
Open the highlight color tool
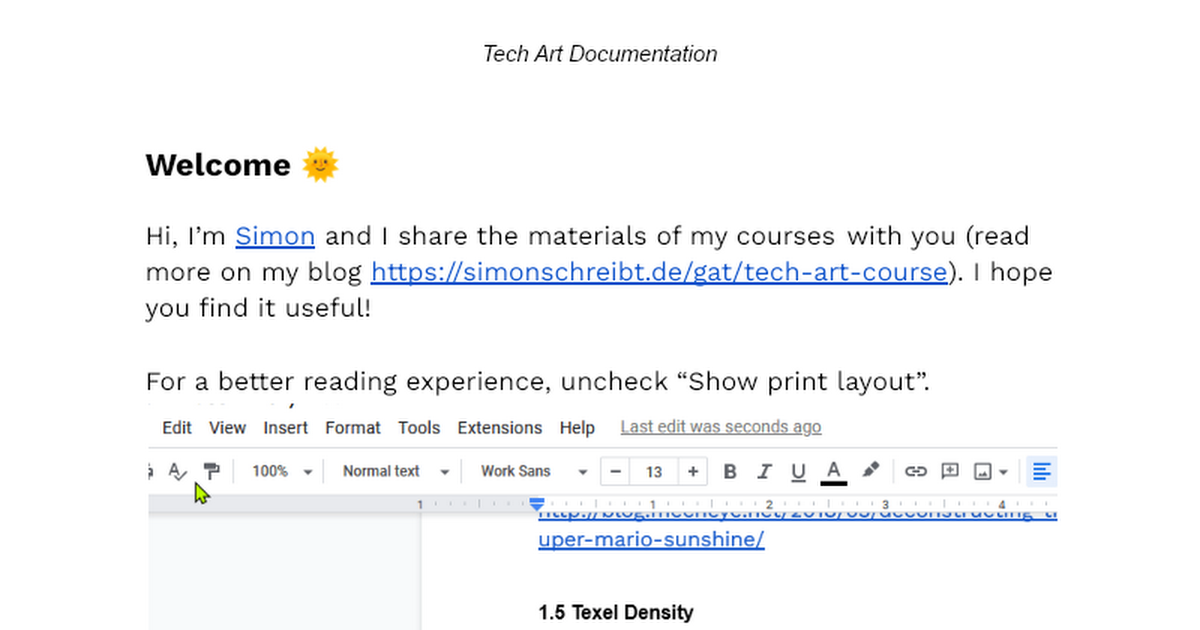click(x=870, y=471)
